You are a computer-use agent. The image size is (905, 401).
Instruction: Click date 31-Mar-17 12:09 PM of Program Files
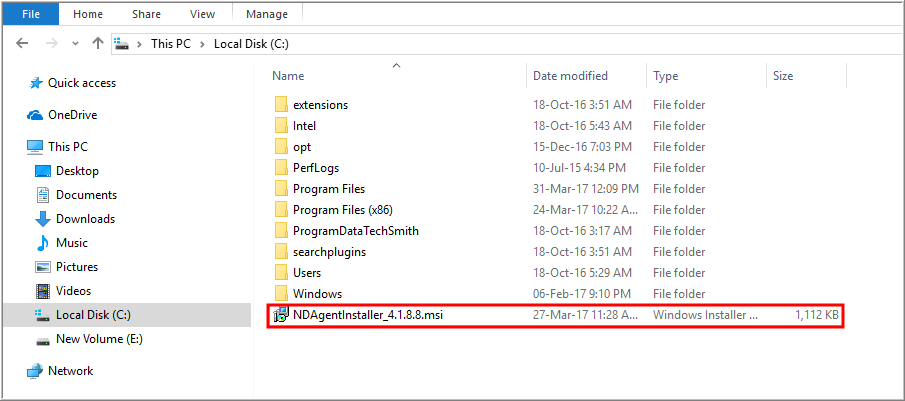point(585,189)
